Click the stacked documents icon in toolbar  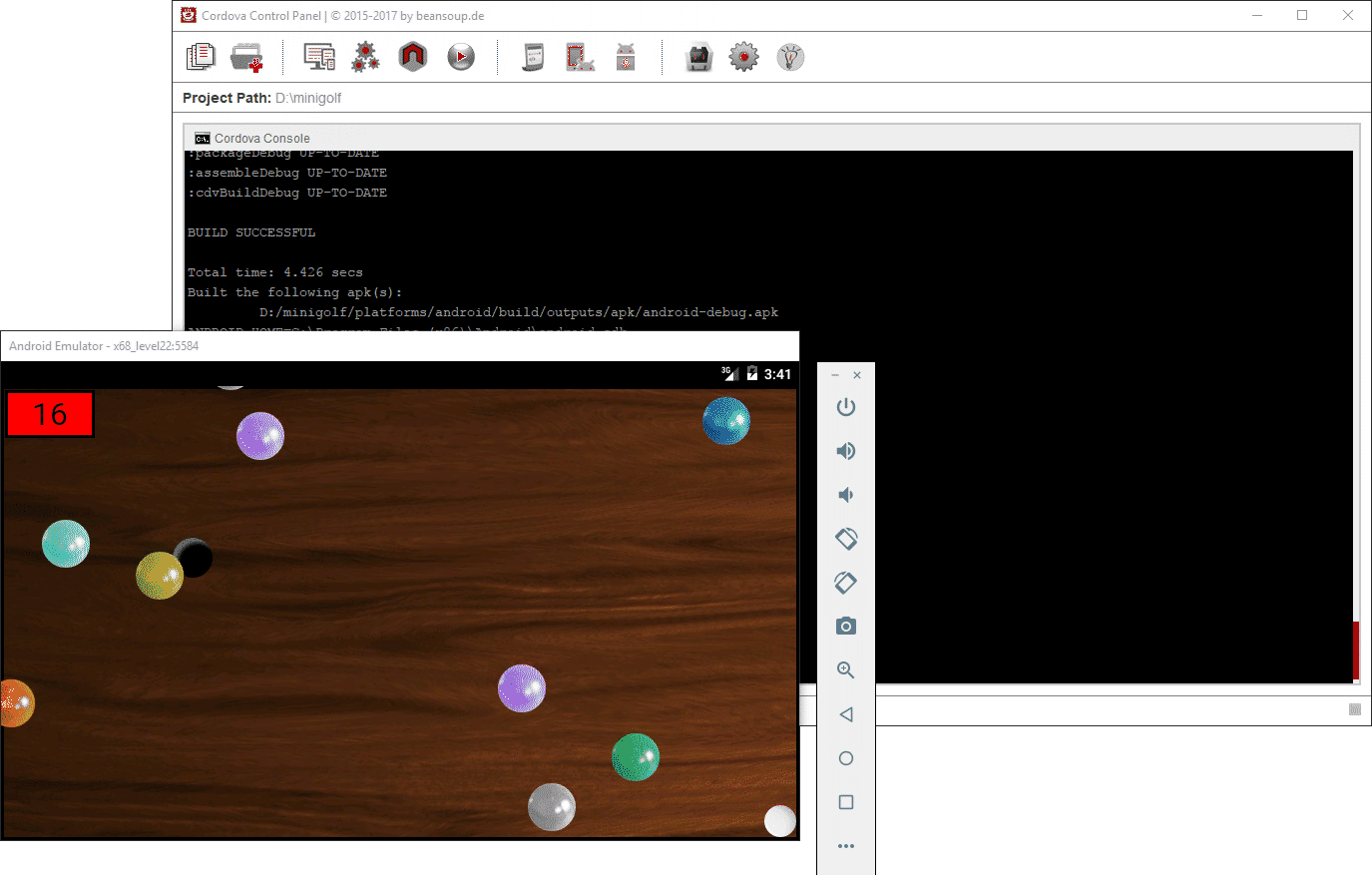(x=201, y=57)
